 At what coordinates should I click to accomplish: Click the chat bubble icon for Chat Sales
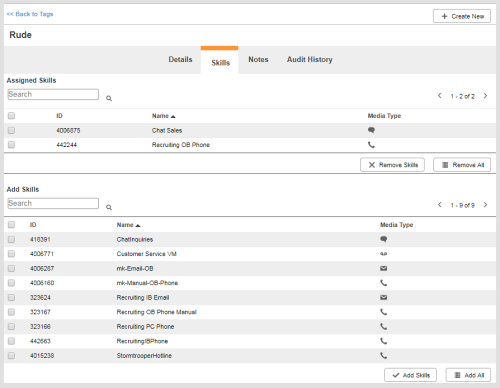coord(371,130)
